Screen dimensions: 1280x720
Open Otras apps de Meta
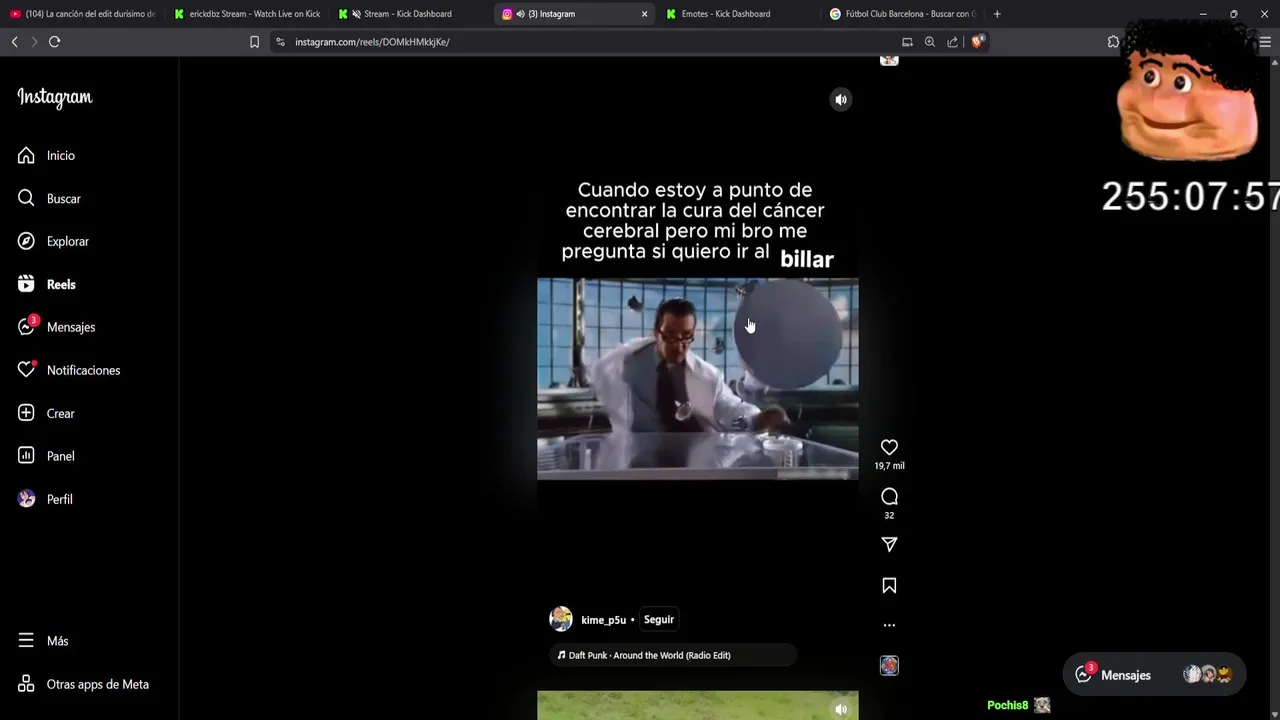pos(82,684)
